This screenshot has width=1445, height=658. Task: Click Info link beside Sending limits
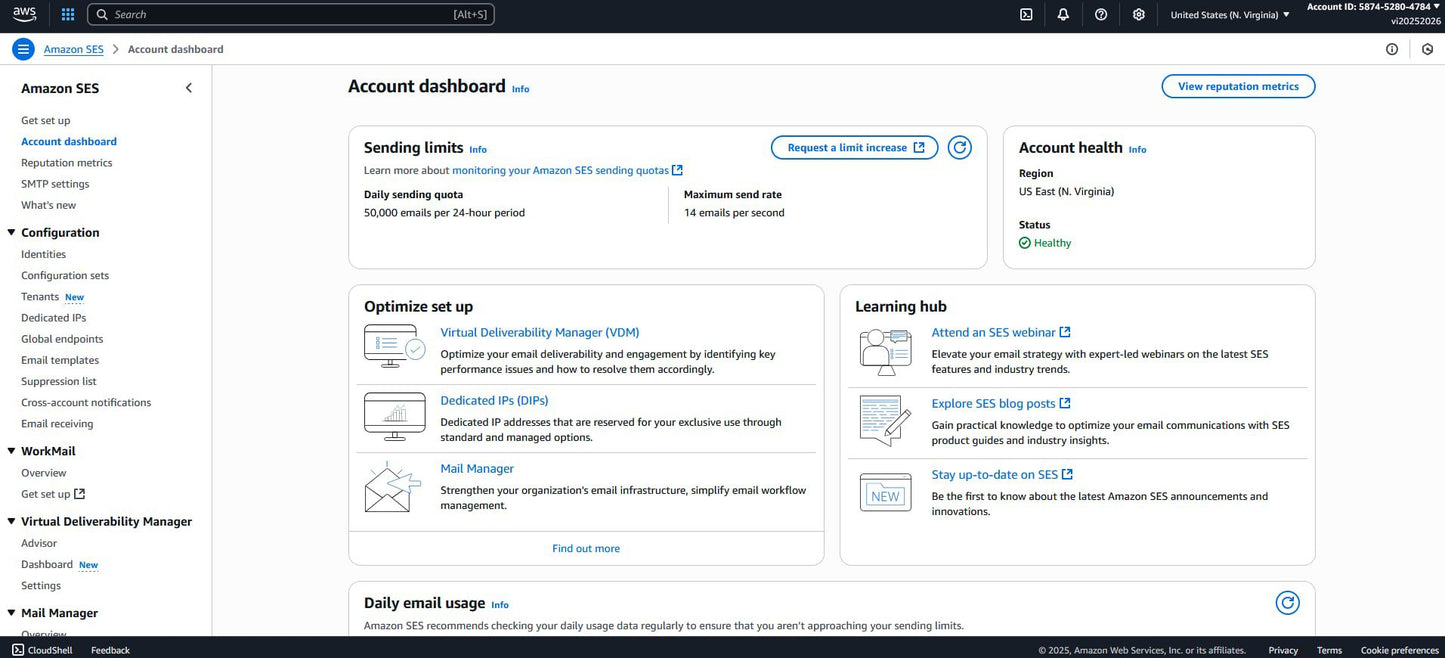tap(478, 150)
